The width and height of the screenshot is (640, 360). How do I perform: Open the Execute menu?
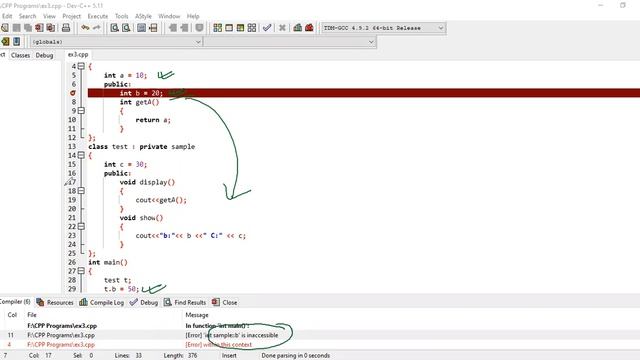[98, 16]
